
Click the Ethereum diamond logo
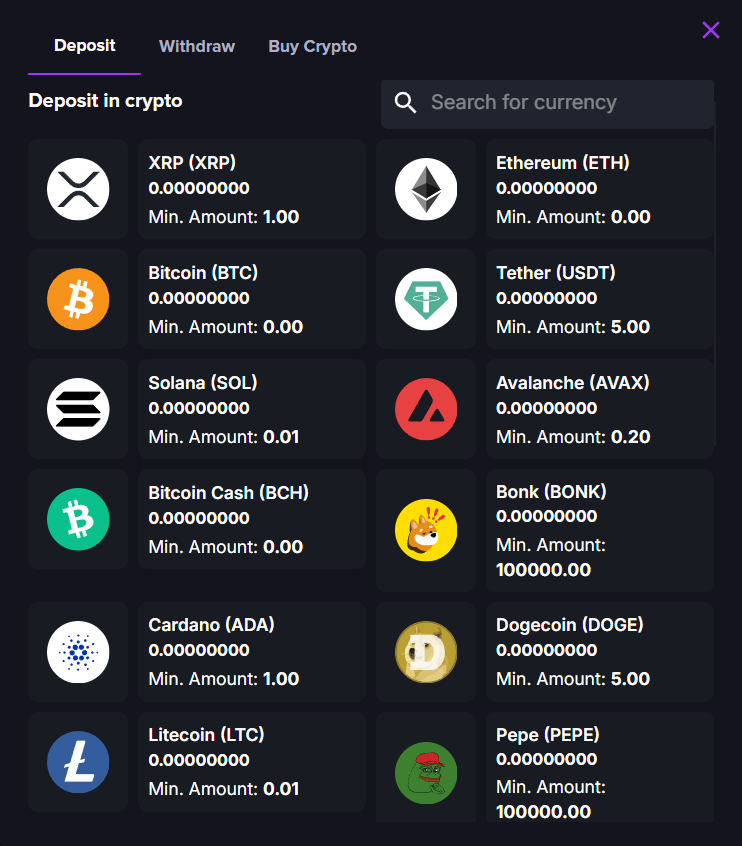pyautogui.click(x=426, y=189)
